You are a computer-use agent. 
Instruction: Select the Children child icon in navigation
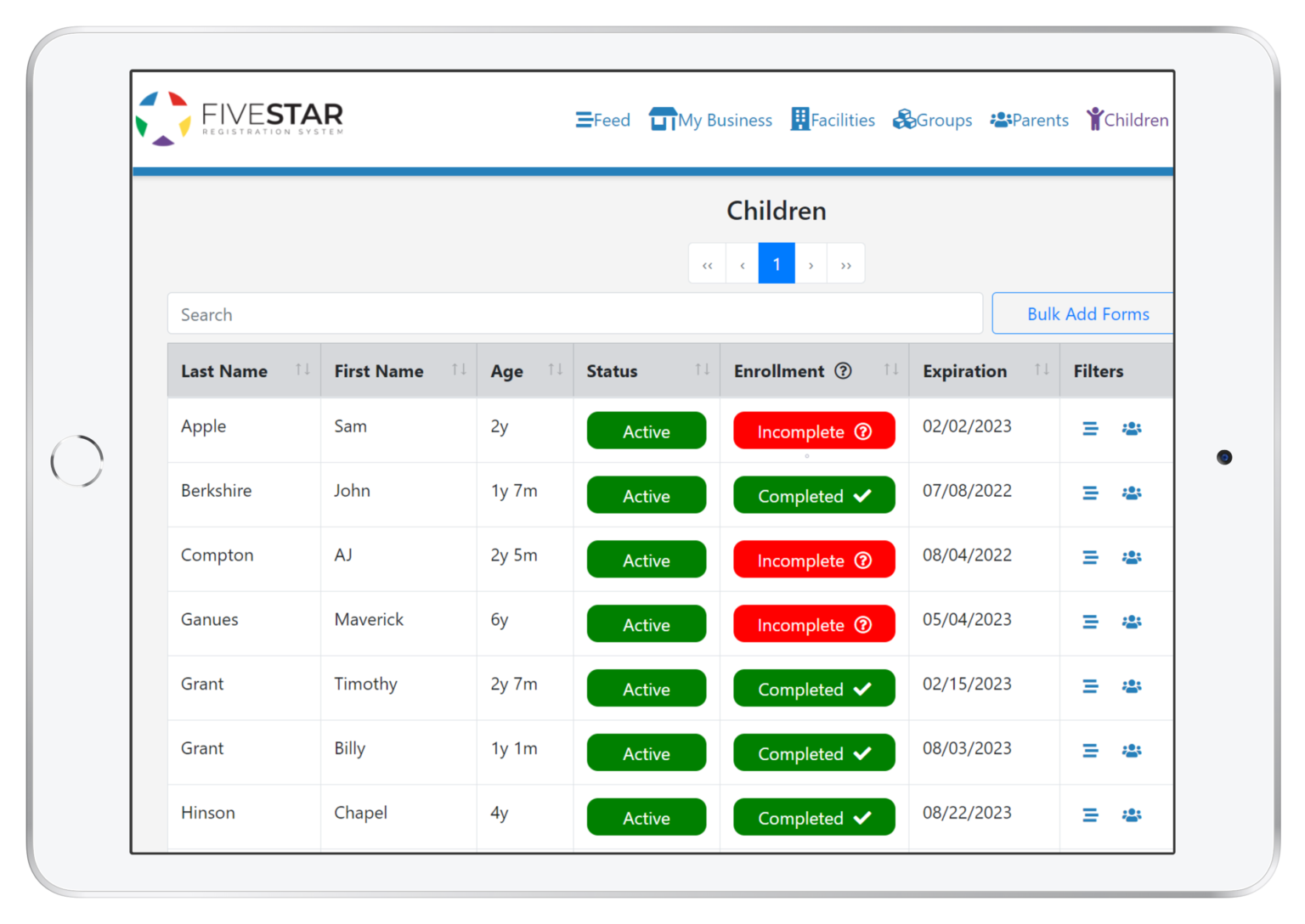tap(1096, 119)
